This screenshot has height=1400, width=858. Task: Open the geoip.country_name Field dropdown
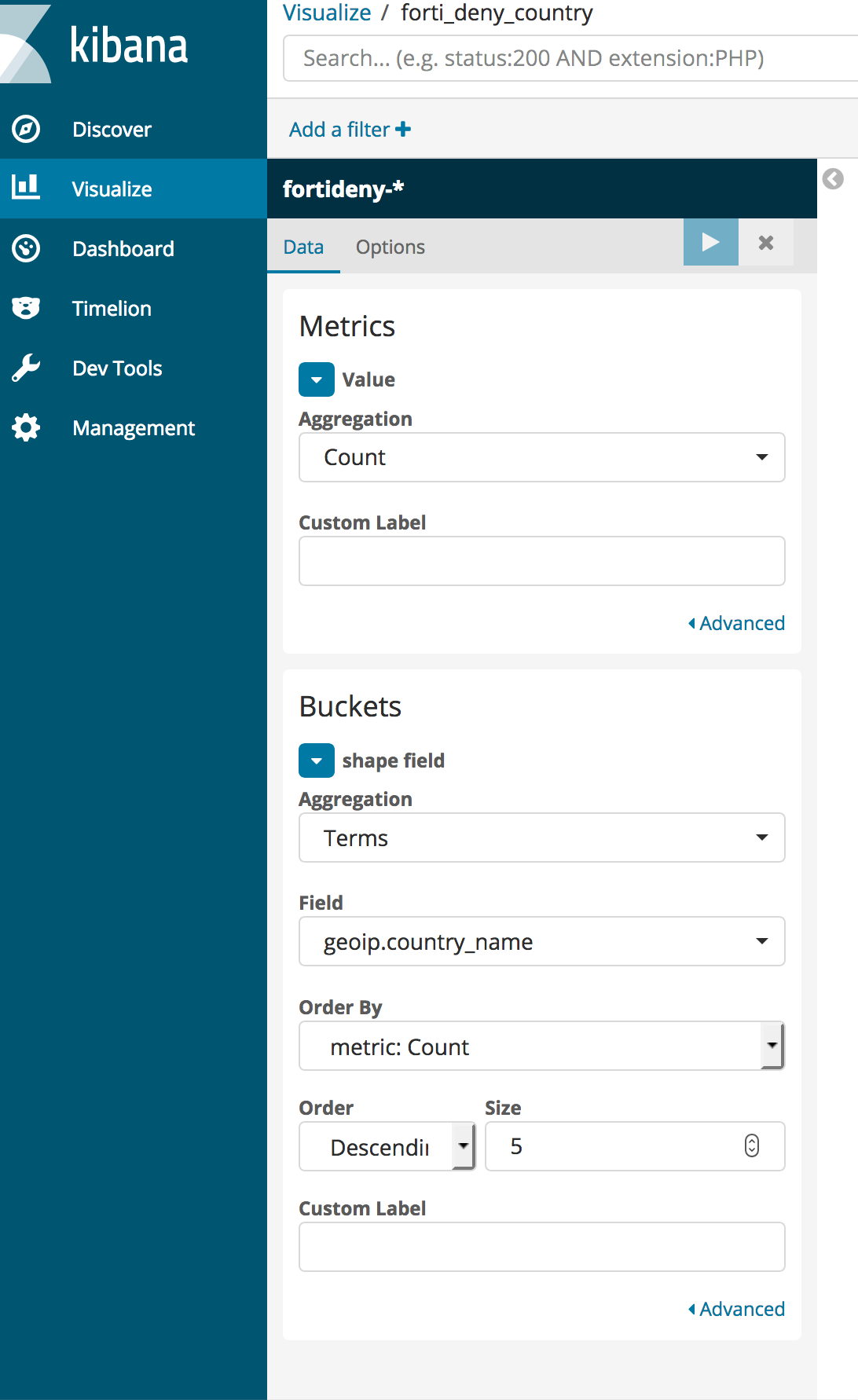(x=541, y=941)
